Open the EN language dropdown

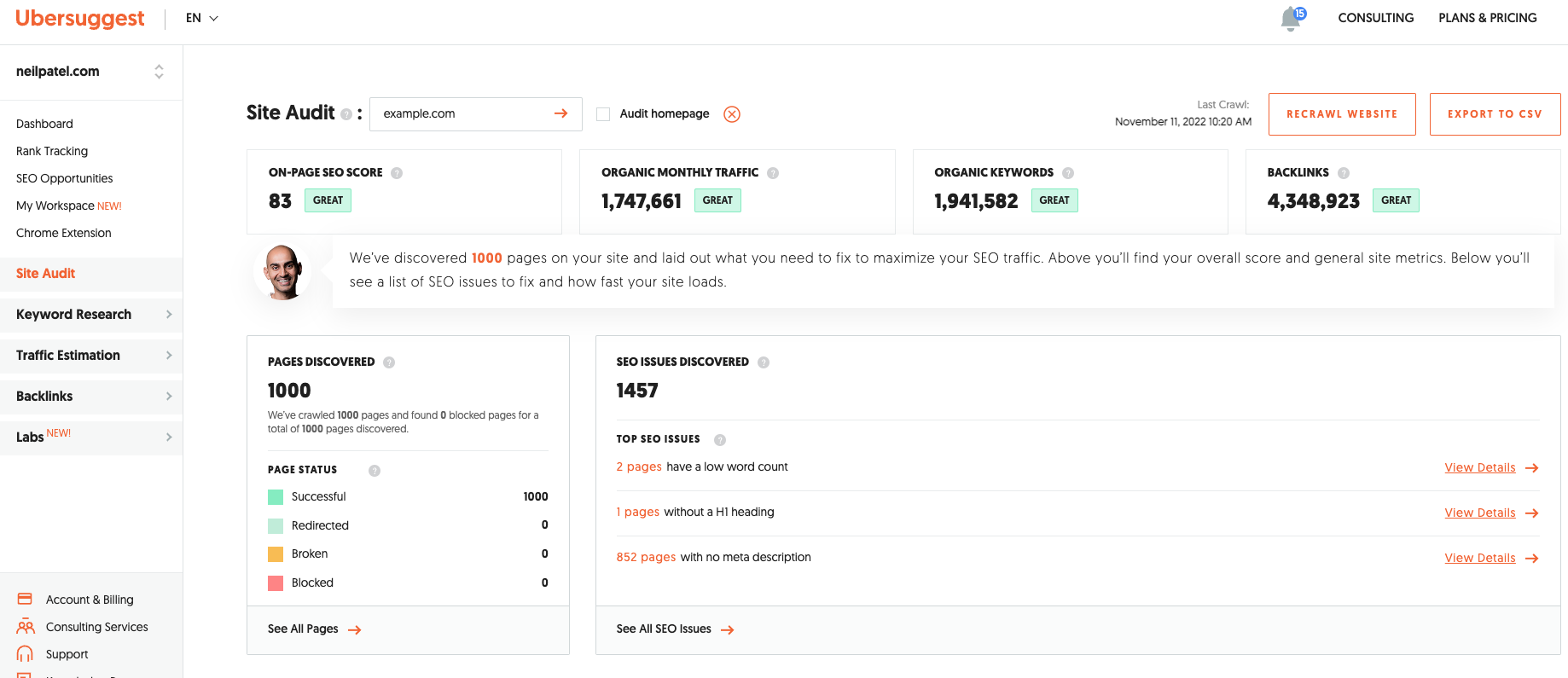[202, 18]
